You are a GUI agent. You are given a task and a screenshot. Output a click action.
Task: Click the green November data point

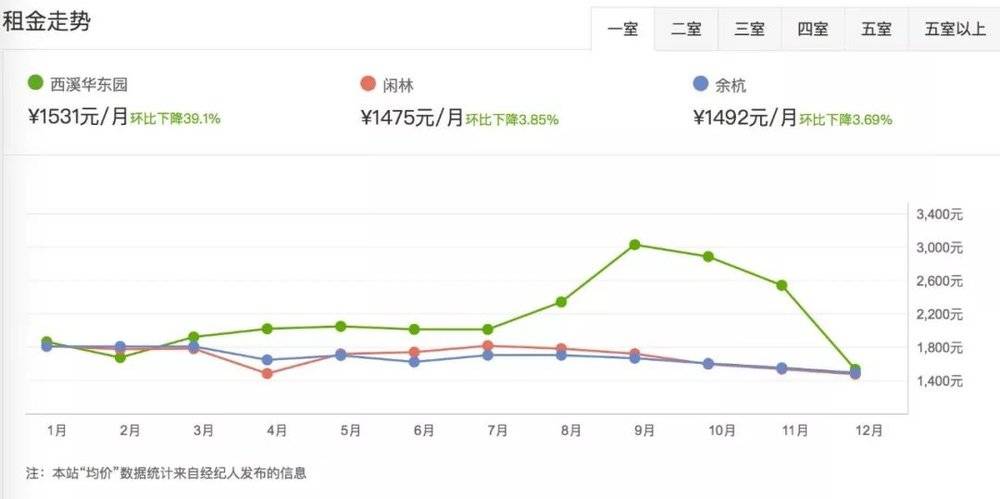coord(782,285)
